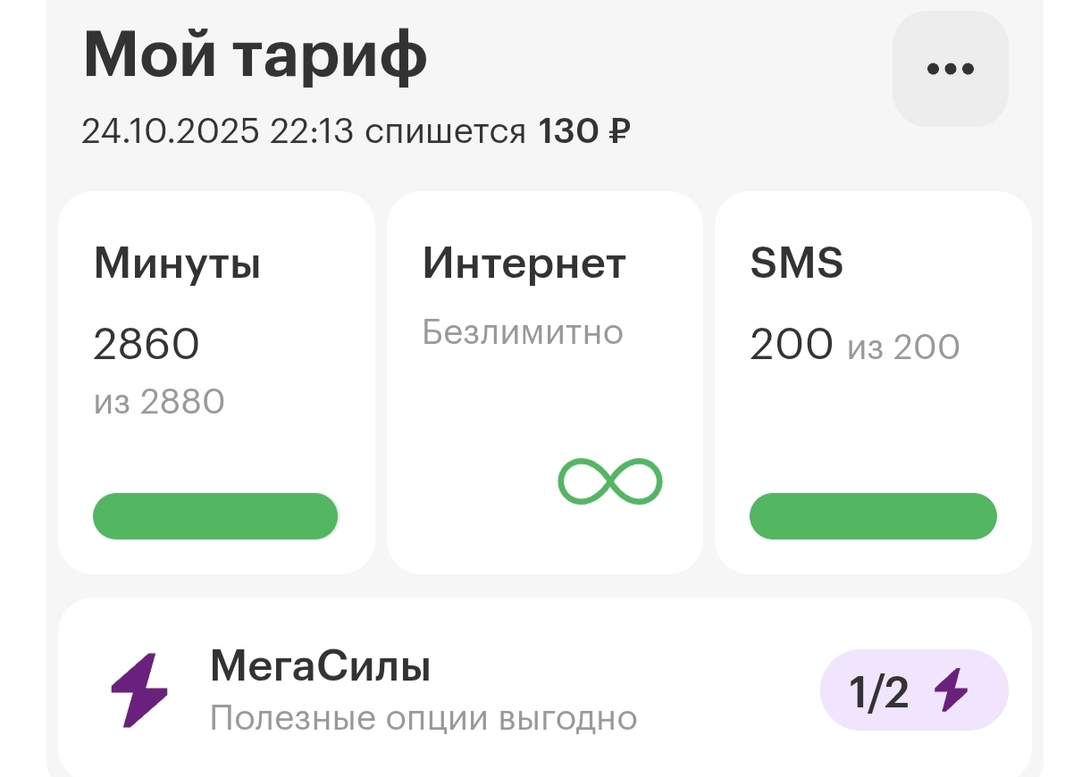The height and width of the screenshot is (777, 1090).
Task: Expand tariff details via Мой тариф header
Action: (256, 56)
